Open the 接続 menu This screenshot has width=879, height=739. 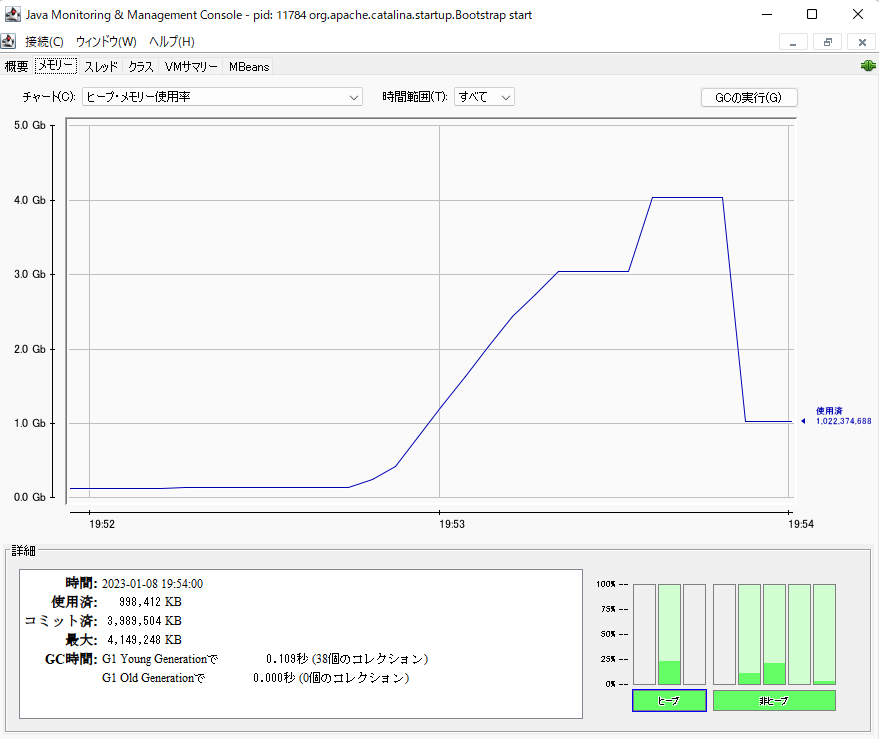click(x=44, y=42)
